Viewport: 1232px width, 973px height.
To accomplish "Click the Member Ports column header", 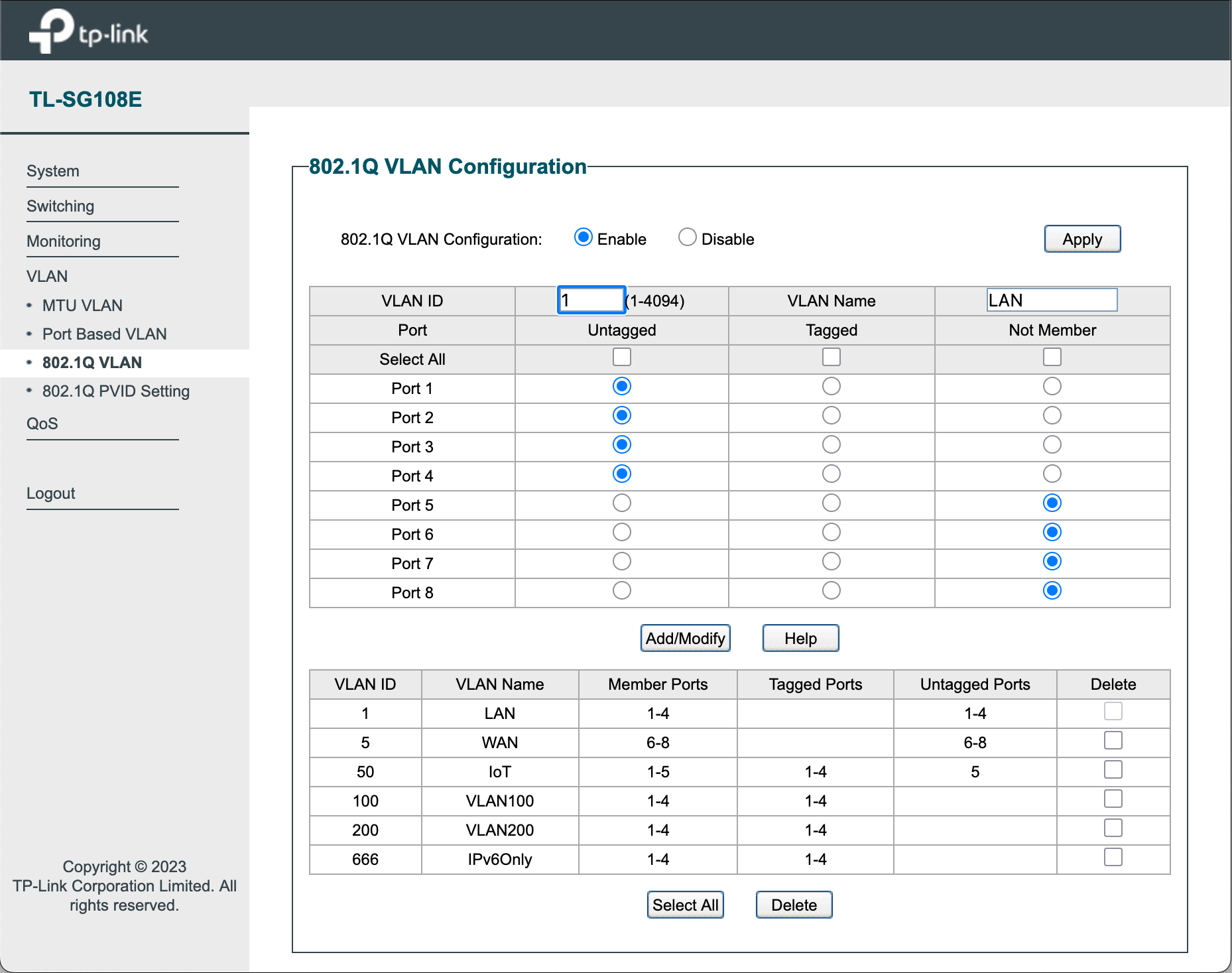I will pyautogui.click(x=658, y=684).
